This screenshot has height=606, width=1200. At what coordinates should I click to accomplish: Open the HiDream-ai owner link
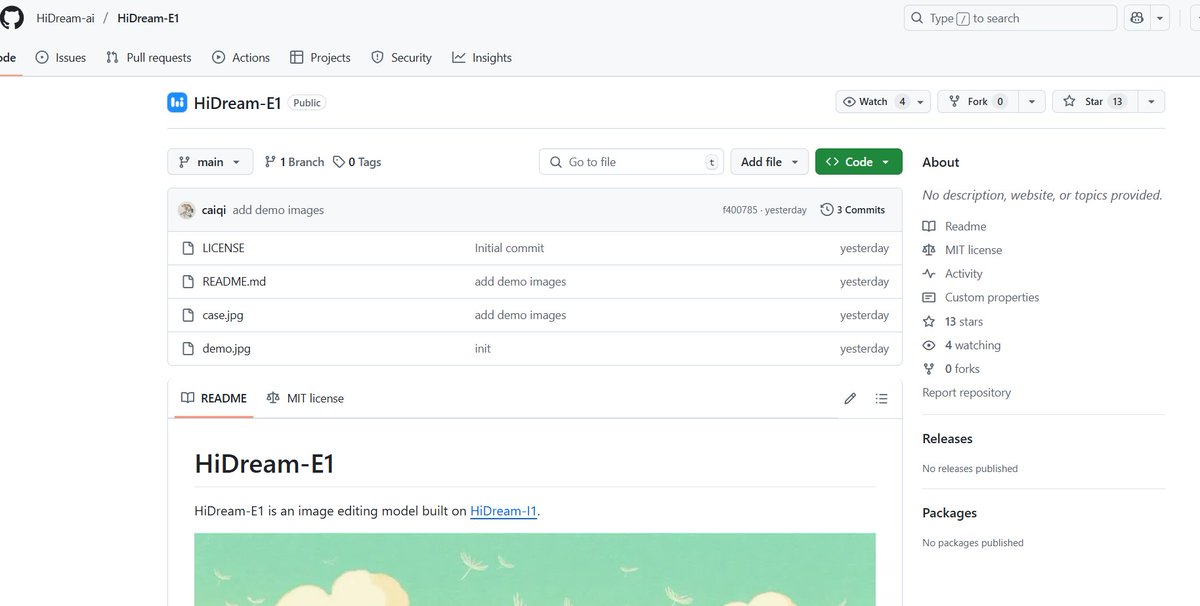(66, 18)
